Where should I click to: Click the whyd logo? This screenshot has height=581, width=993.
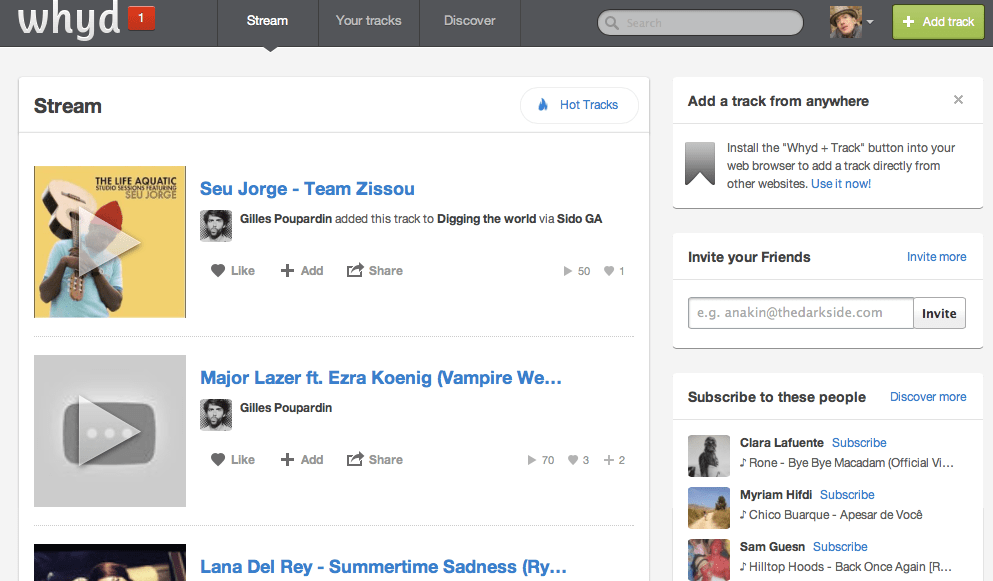(68, 21)
